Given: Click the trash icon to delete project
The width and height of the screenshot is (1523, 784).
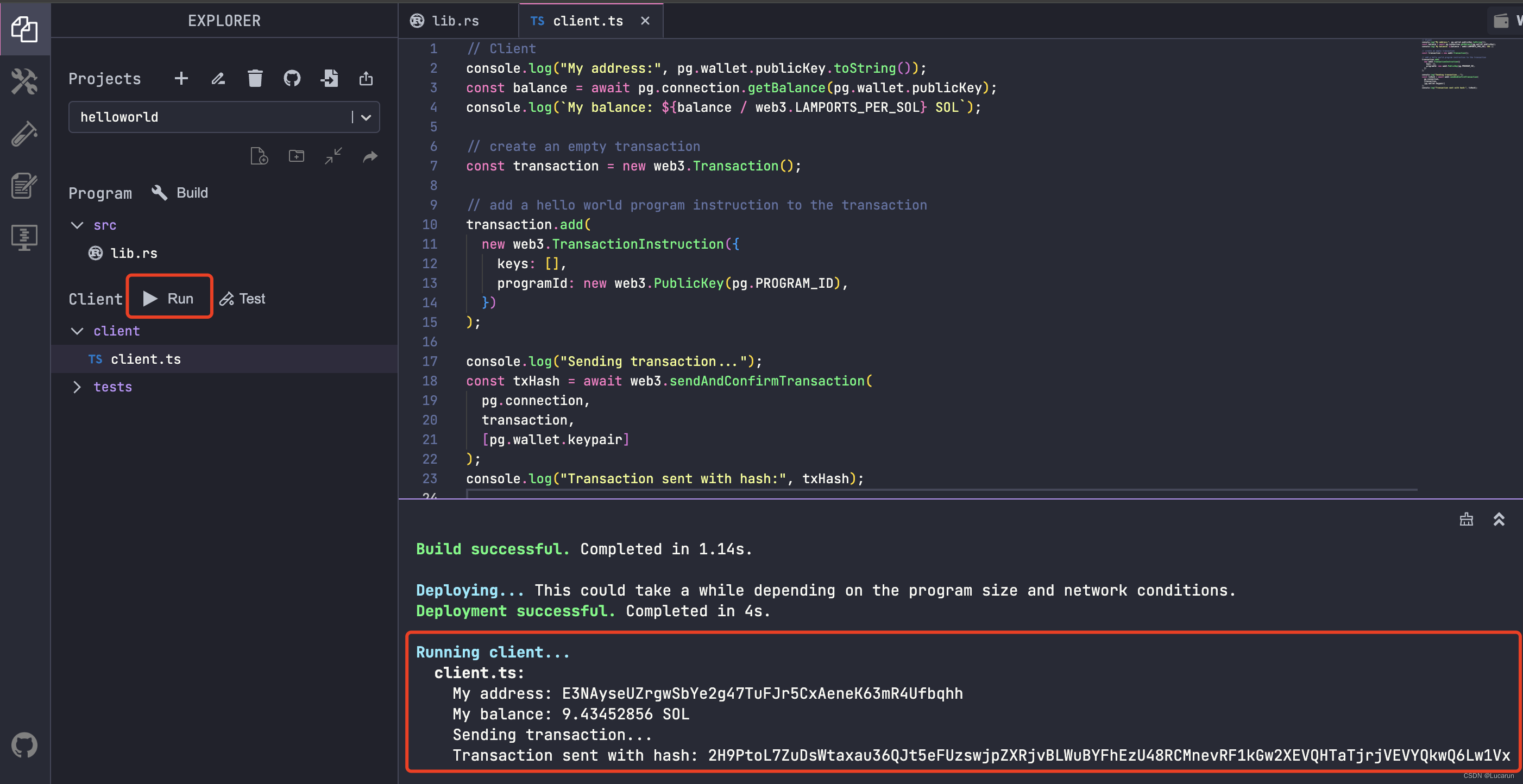Looking at the screenshot, I should (255, 79).
